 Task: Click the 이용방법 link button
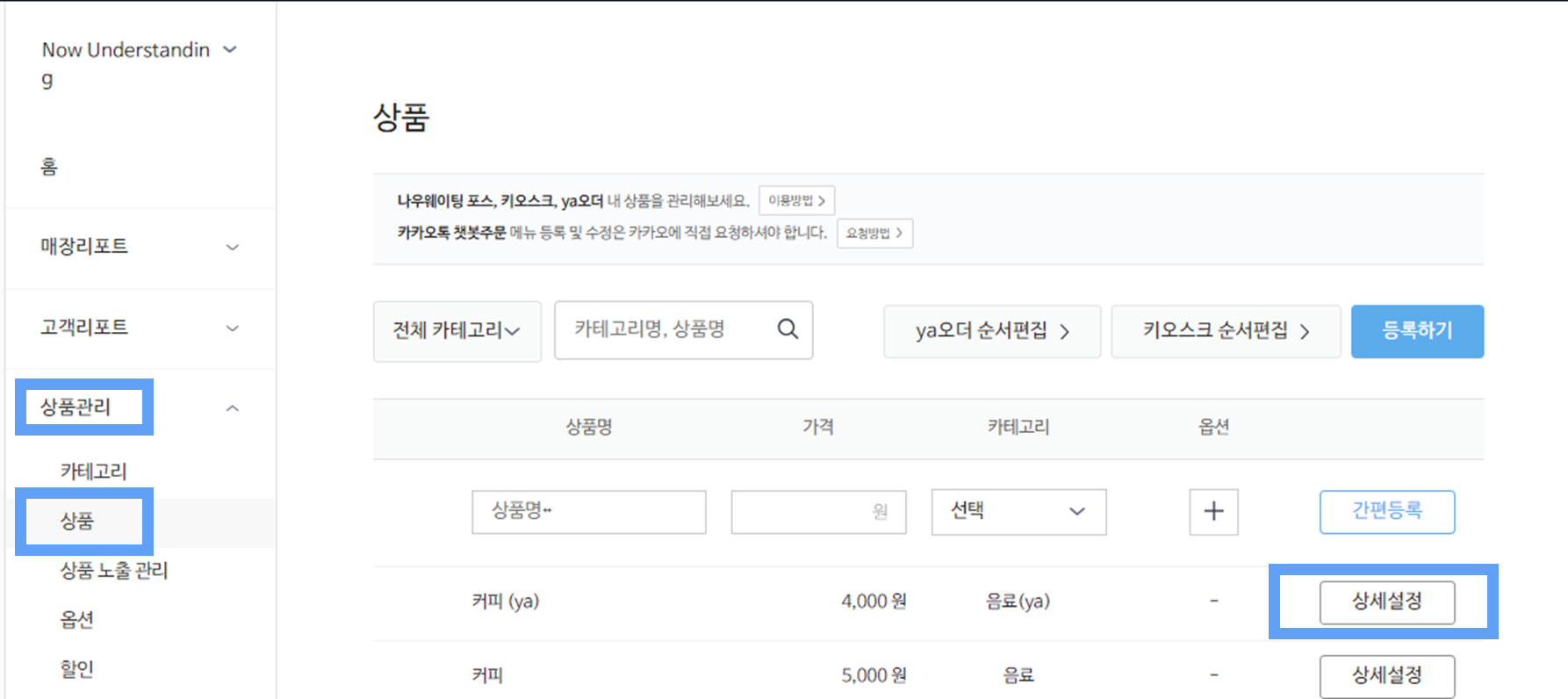[x=796, y=200]
